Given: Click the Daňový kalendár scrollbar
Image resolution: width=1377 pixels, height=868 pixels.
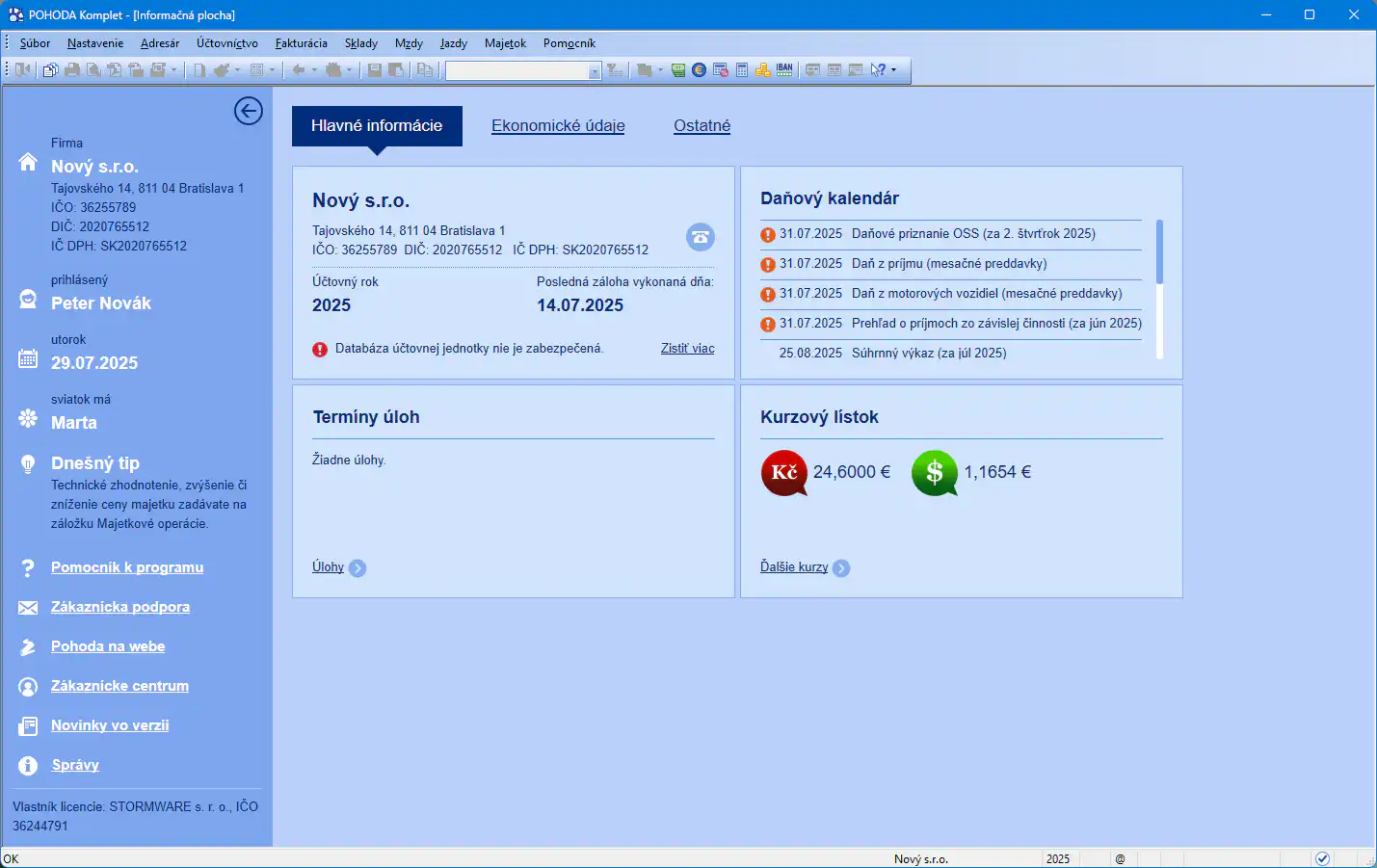Looking at the screenshot, I should pyautogui.click(x=1159, y=289).
